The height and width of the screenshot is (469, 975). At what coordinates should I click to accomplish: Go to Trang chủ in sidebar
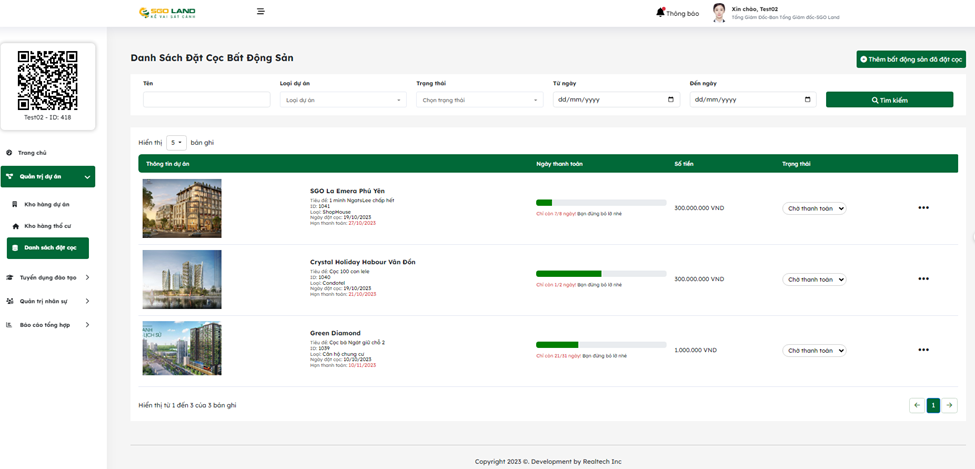pyautogui.click(x=32, y=153)
